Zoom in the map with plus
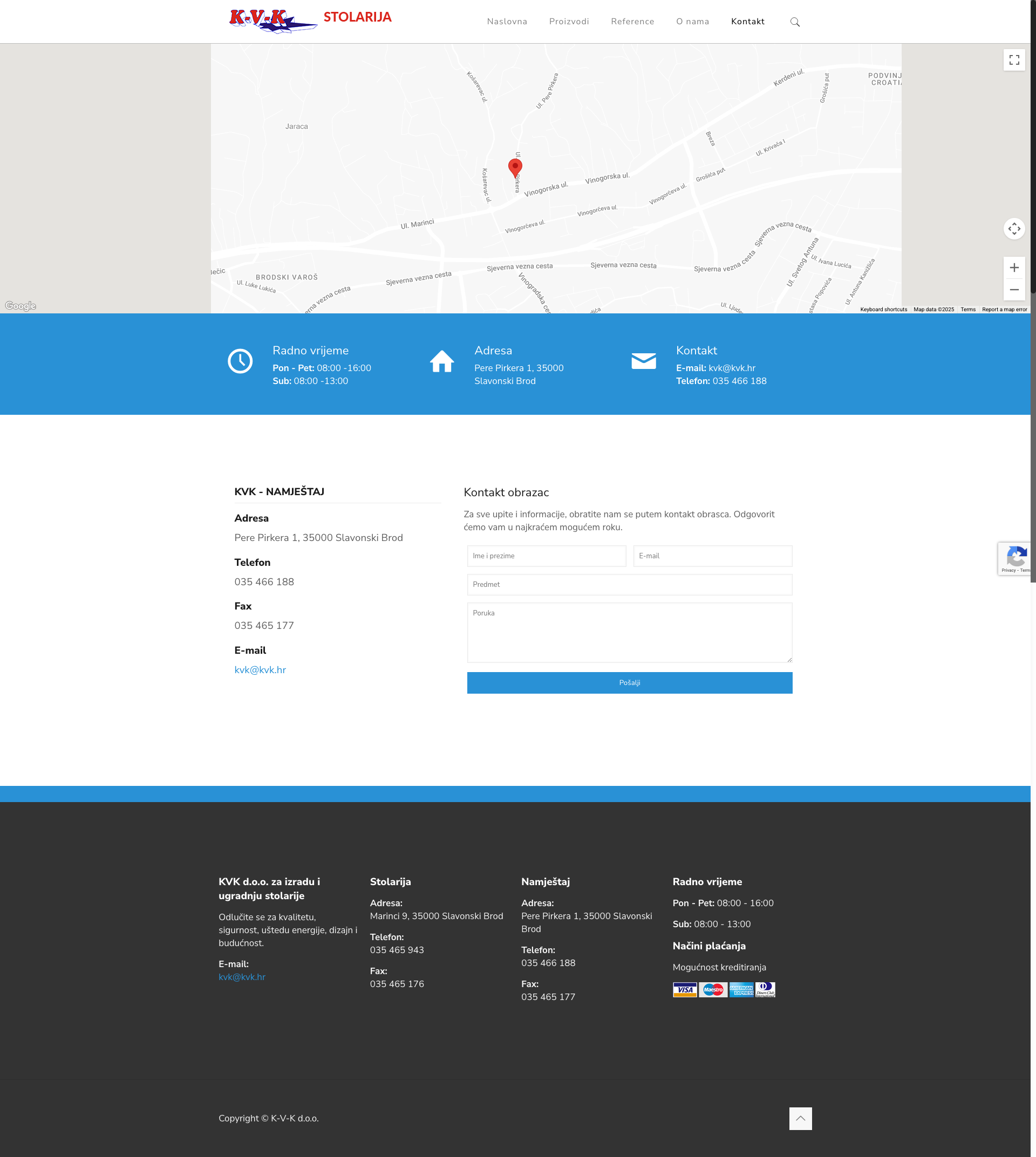 [x=1014, y=268]
